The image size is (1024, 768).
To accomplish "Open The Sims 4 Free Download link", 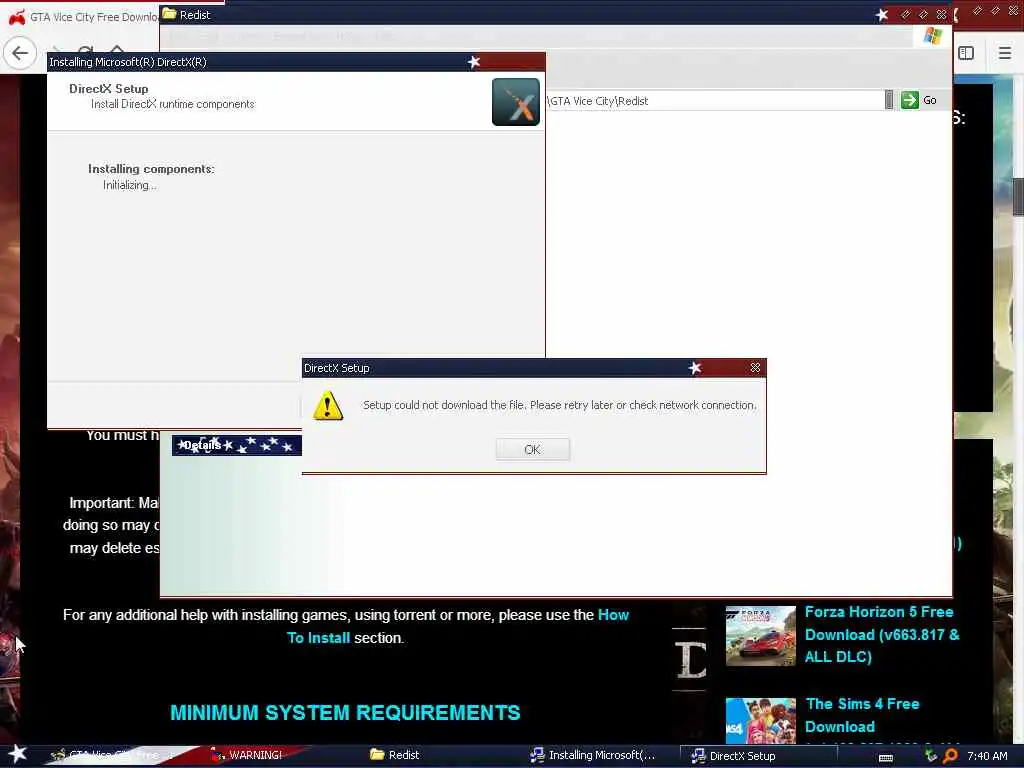I will 862,715.
